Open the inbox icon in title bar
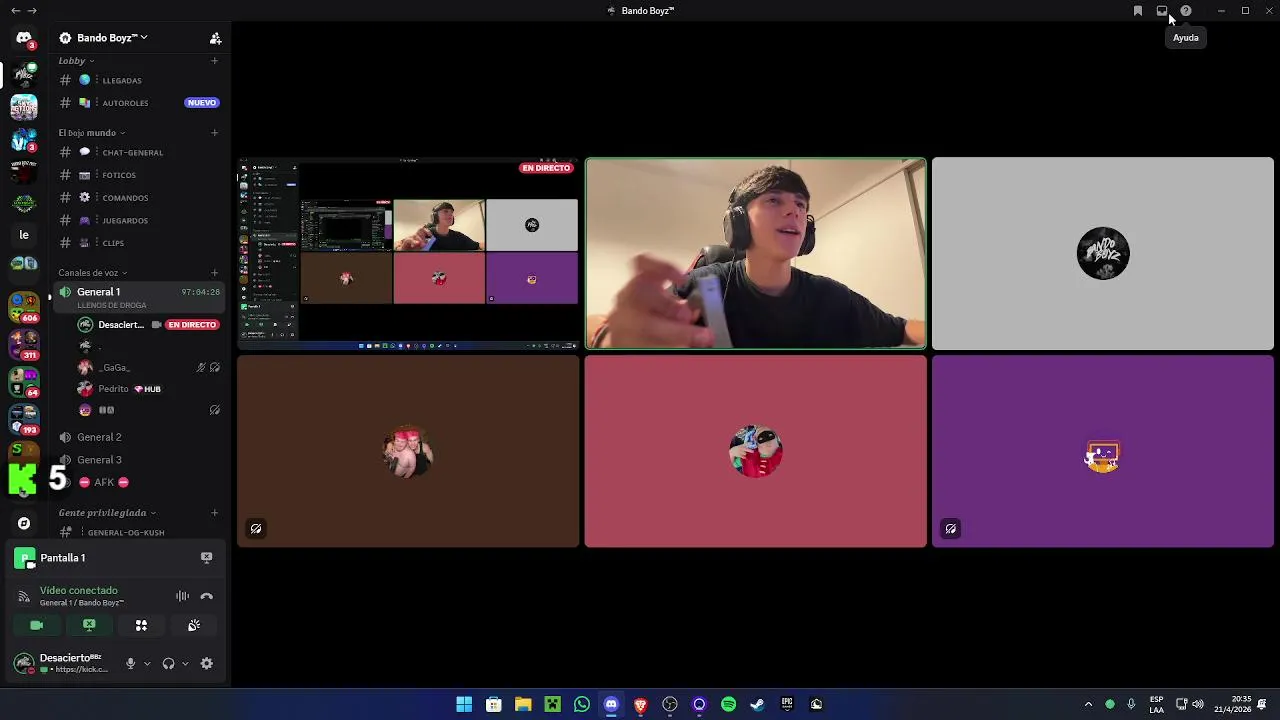This screenshot has height=720, width=1280. click(1162, 11)
